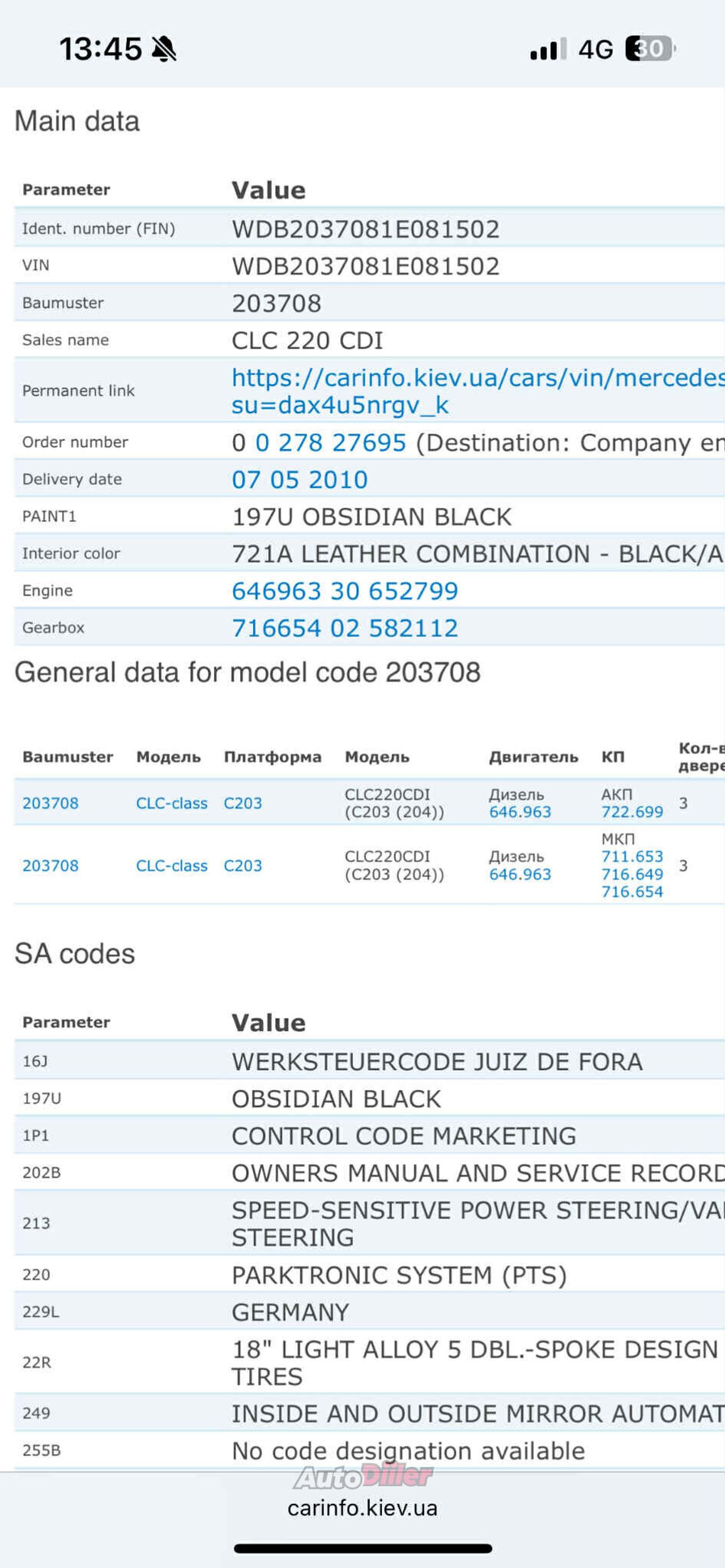Open gearbox code 722.699 link
The height and width of the screenshot is (1568, 725).
point(632,812)
